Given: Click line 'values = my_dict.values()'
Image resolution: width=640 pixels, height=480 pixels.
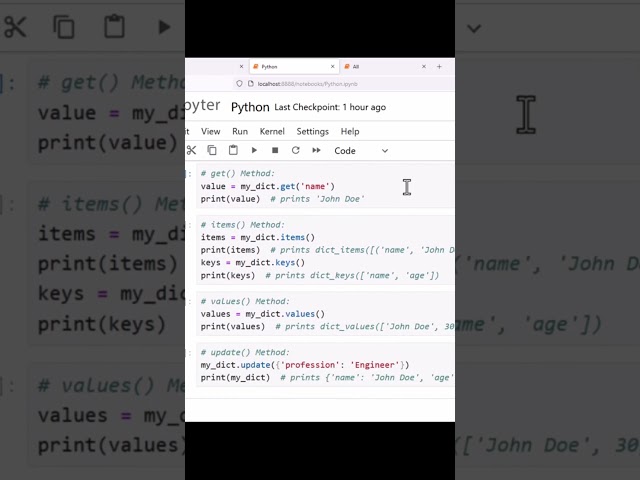Looking at the screenshot, I should pos(262,314).
